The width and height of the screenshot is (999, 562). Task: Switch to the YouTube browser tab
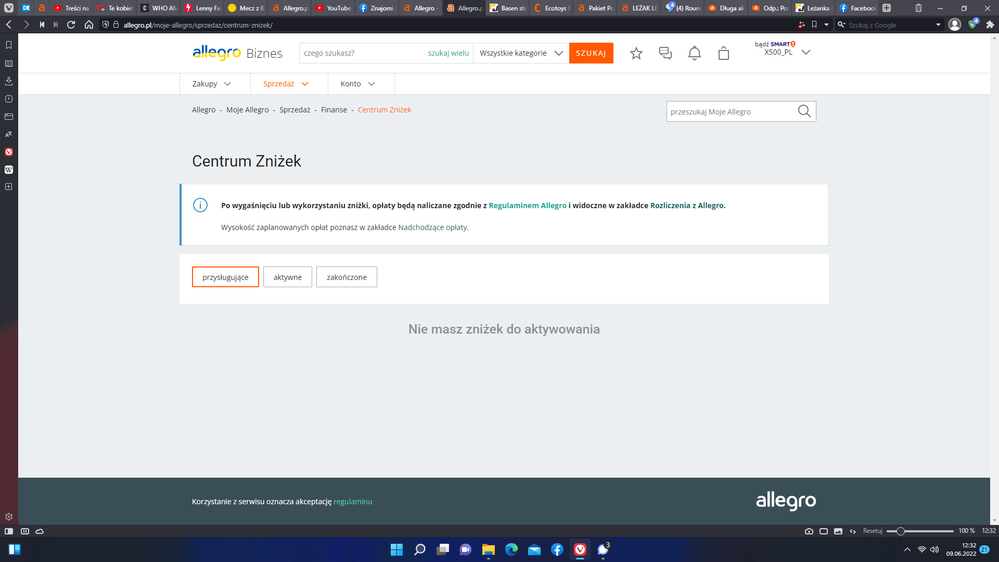[x=333, y=8]
